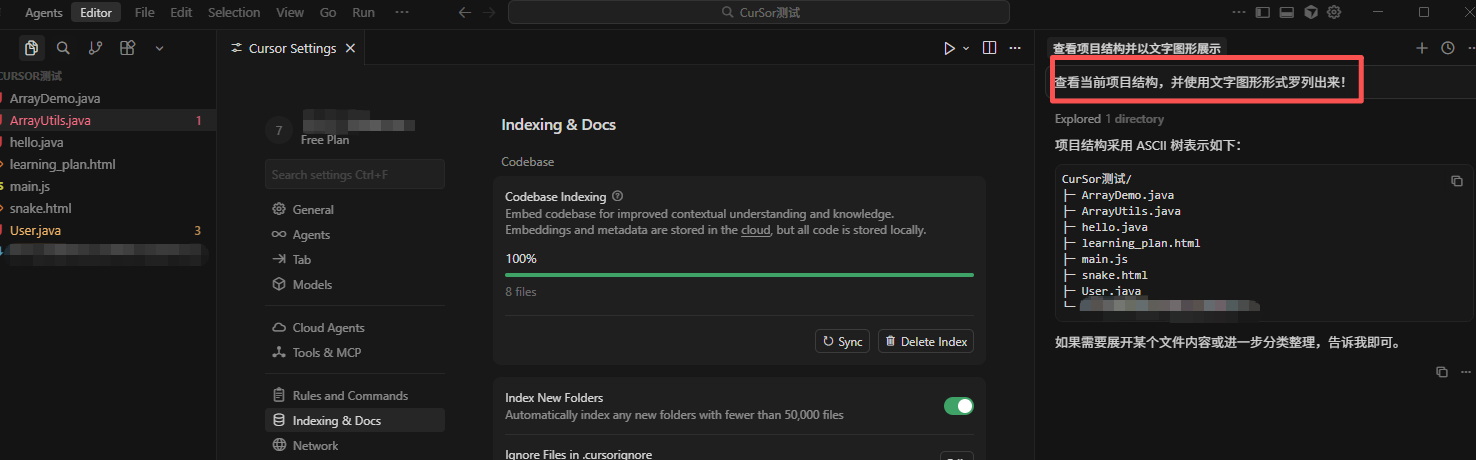Open Agents settings section
The image size is (1476, 460).
coord(355,235)
